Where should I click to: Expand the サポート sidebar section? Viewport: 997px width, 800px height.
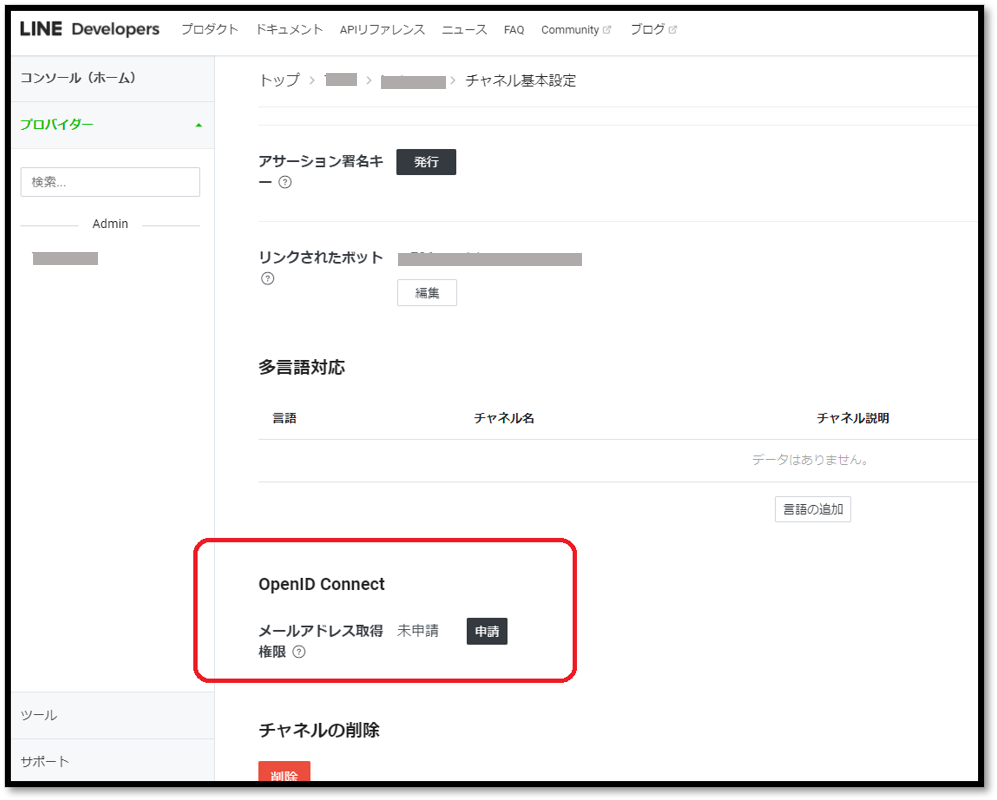43,761
